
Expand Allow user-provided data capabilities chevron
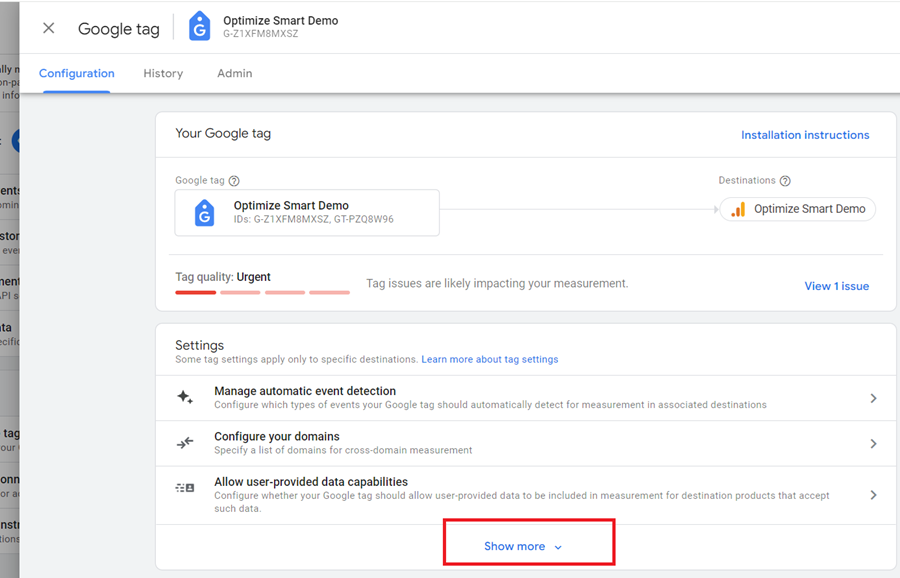(x=873, y=494)
